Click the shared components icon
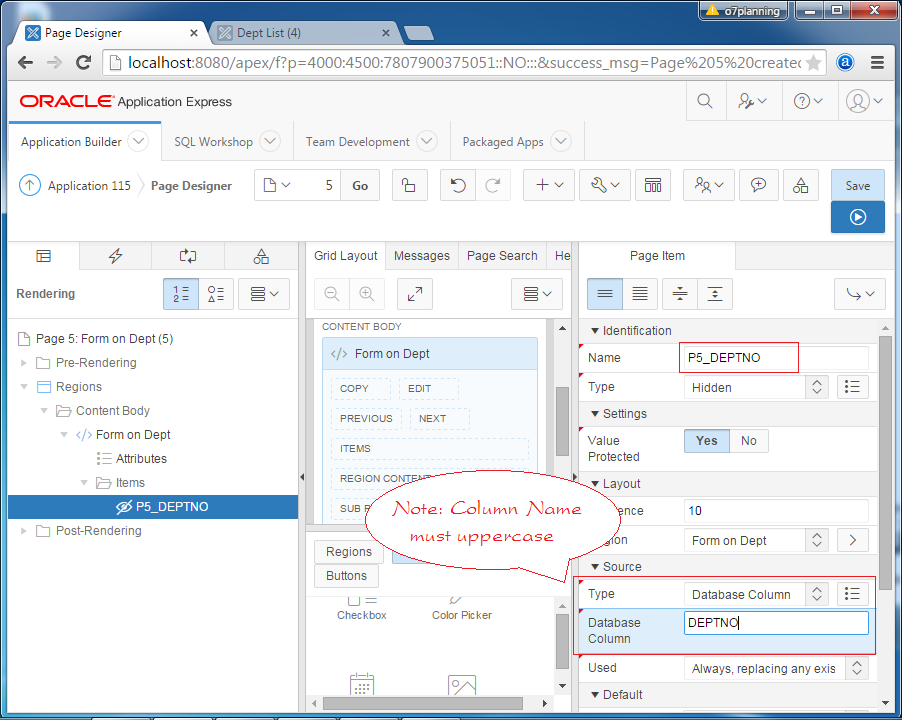902x720 pixels. click(801, 185)
